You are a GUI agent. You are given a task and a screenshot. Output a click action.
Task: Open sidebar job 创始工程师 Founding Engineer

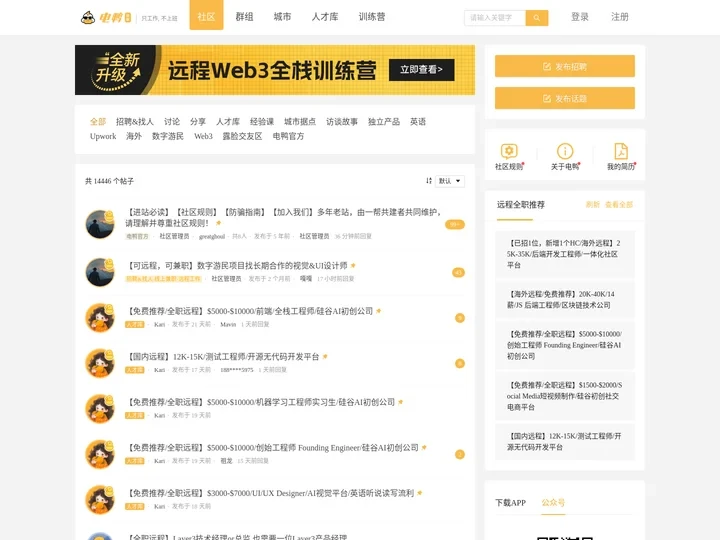click(x=565, y=345)
